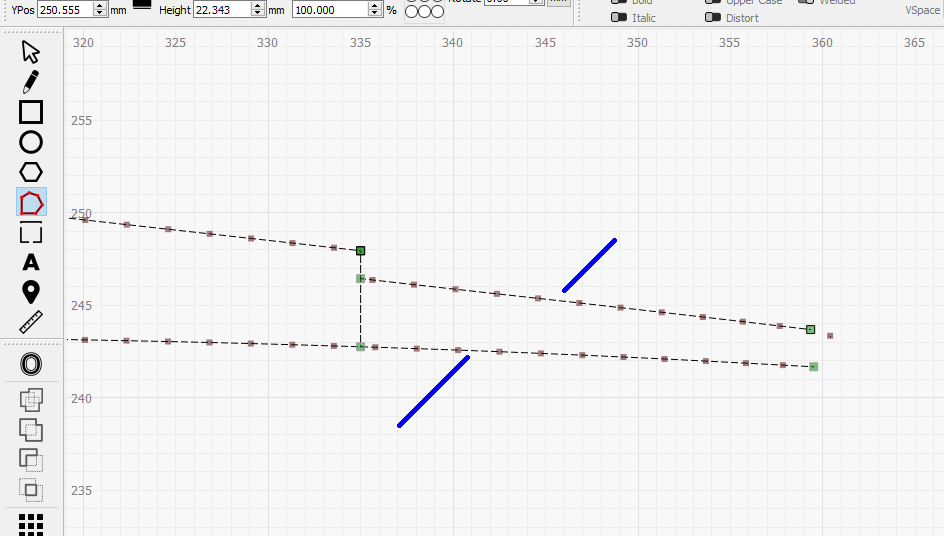944x536 pixels.
Task: Click the highlighted Edit Nodes tool
Action: (x=31, y=203)
